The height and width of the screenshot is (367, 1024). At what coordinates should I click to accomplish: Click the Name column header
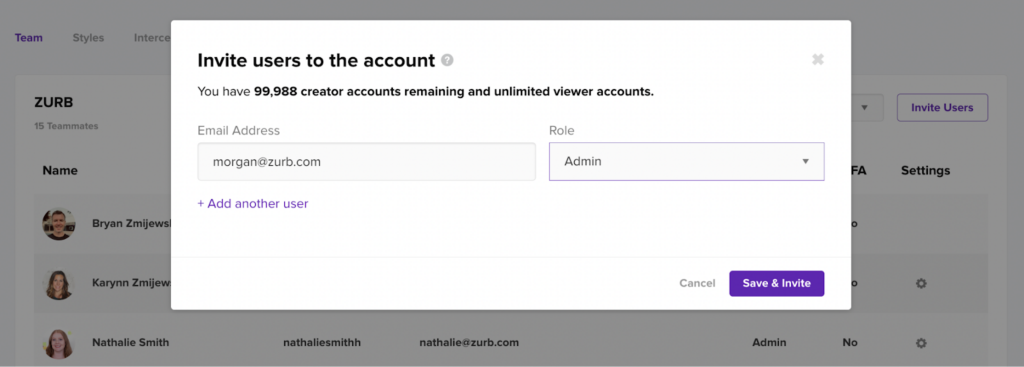tap(60, 170)
